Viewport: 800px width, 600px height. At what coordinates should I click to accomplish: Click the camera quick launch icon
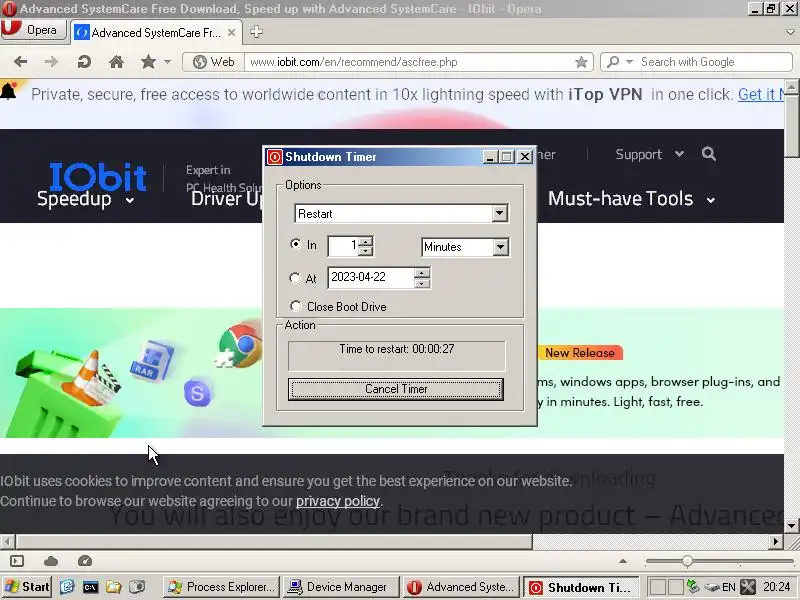(137, 587)
